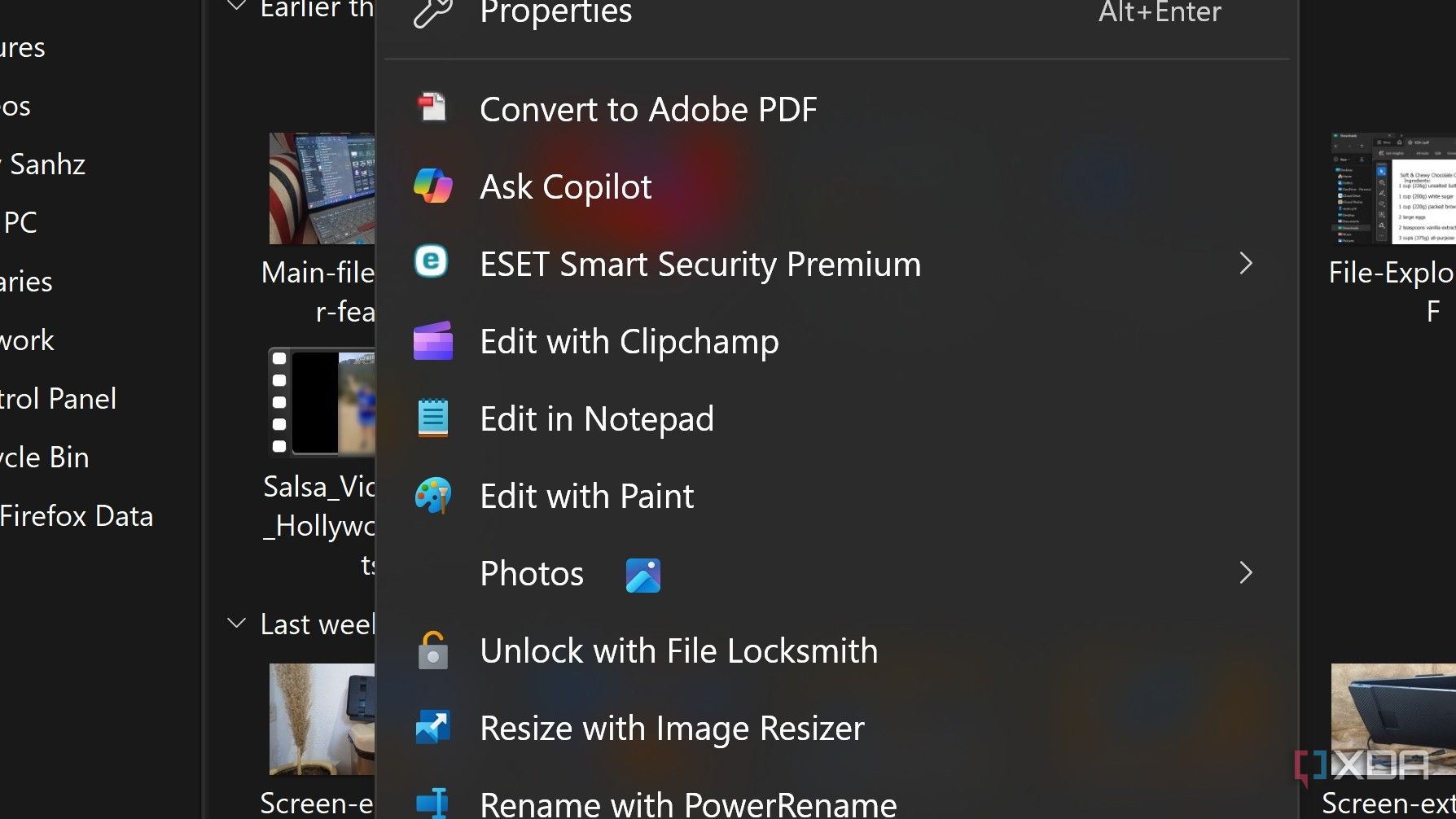The height and width of the screenshot is (819, 1456).
Task: Choose Edit with Clipchamp
Action: pos(836,340)
